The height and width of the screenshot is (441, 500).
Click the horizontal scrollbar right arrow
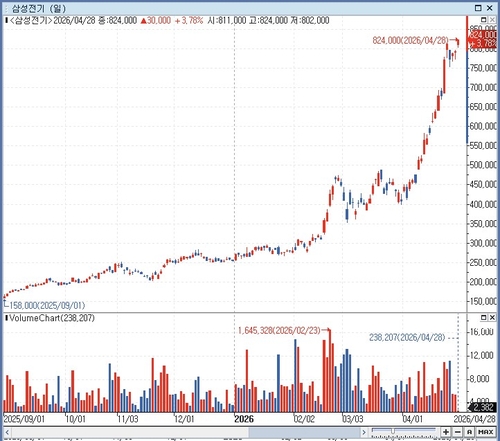[364, 432]
